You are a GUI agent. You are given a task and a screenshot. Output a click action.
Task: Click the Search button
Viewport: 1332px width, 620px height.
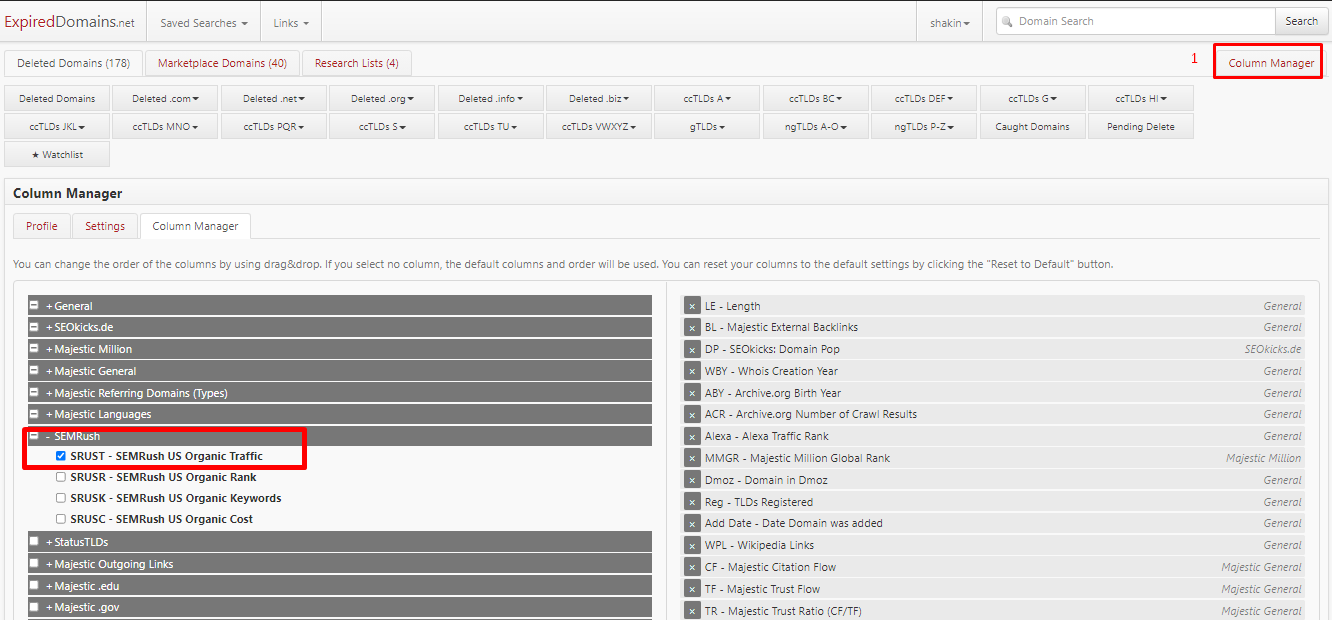[x=1301, y=21]
